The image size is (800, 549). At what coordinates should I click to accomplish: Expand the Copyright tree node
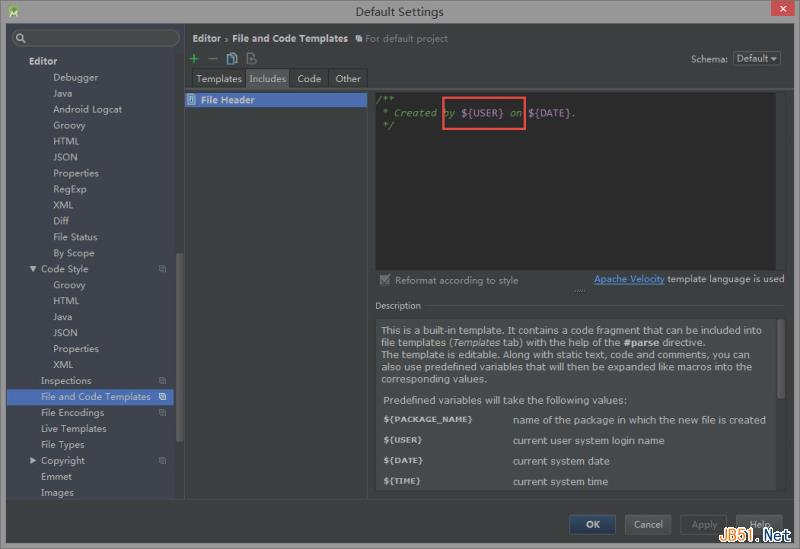coord(33,460)
